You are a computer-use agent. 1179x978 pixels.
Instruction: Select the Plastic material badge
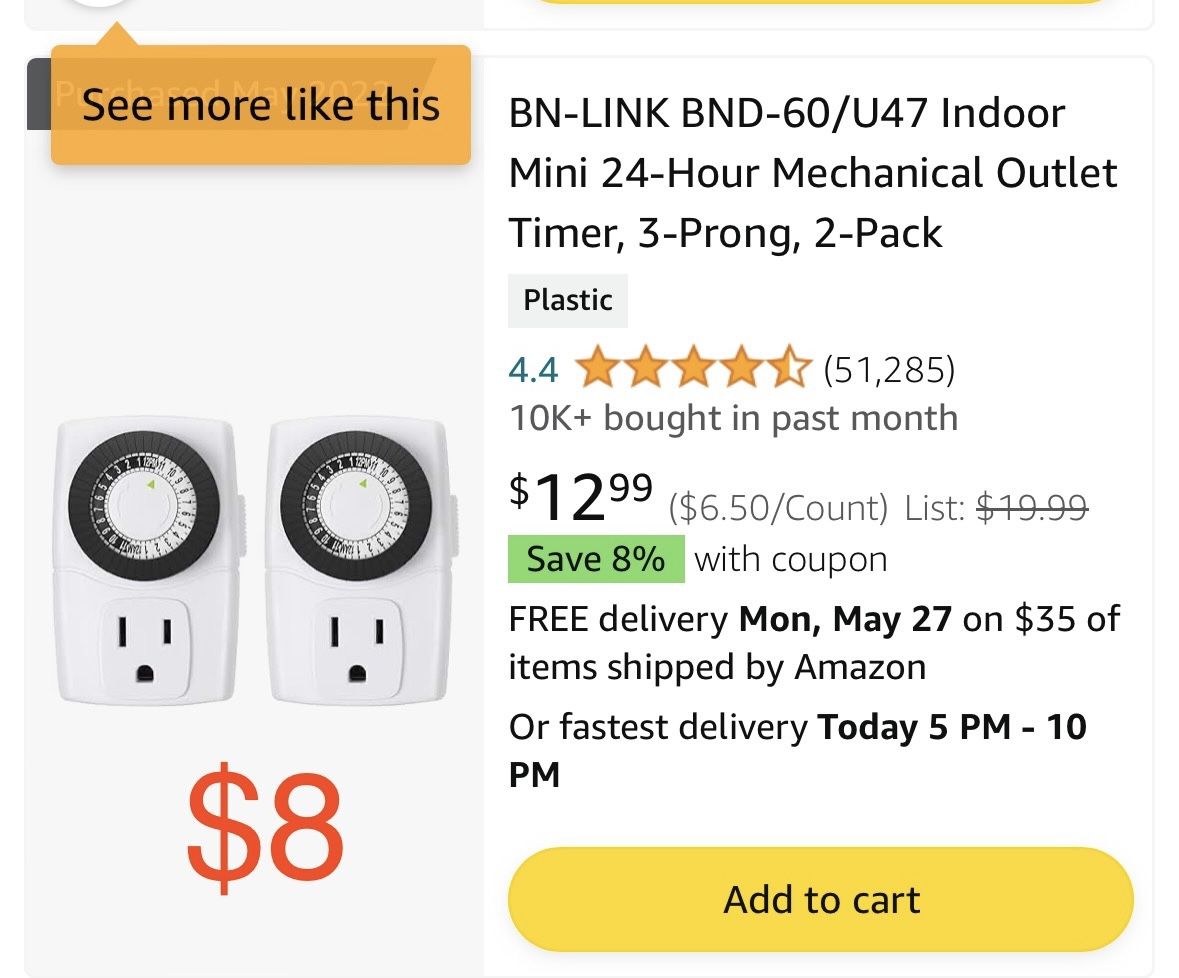click(567, 299)
